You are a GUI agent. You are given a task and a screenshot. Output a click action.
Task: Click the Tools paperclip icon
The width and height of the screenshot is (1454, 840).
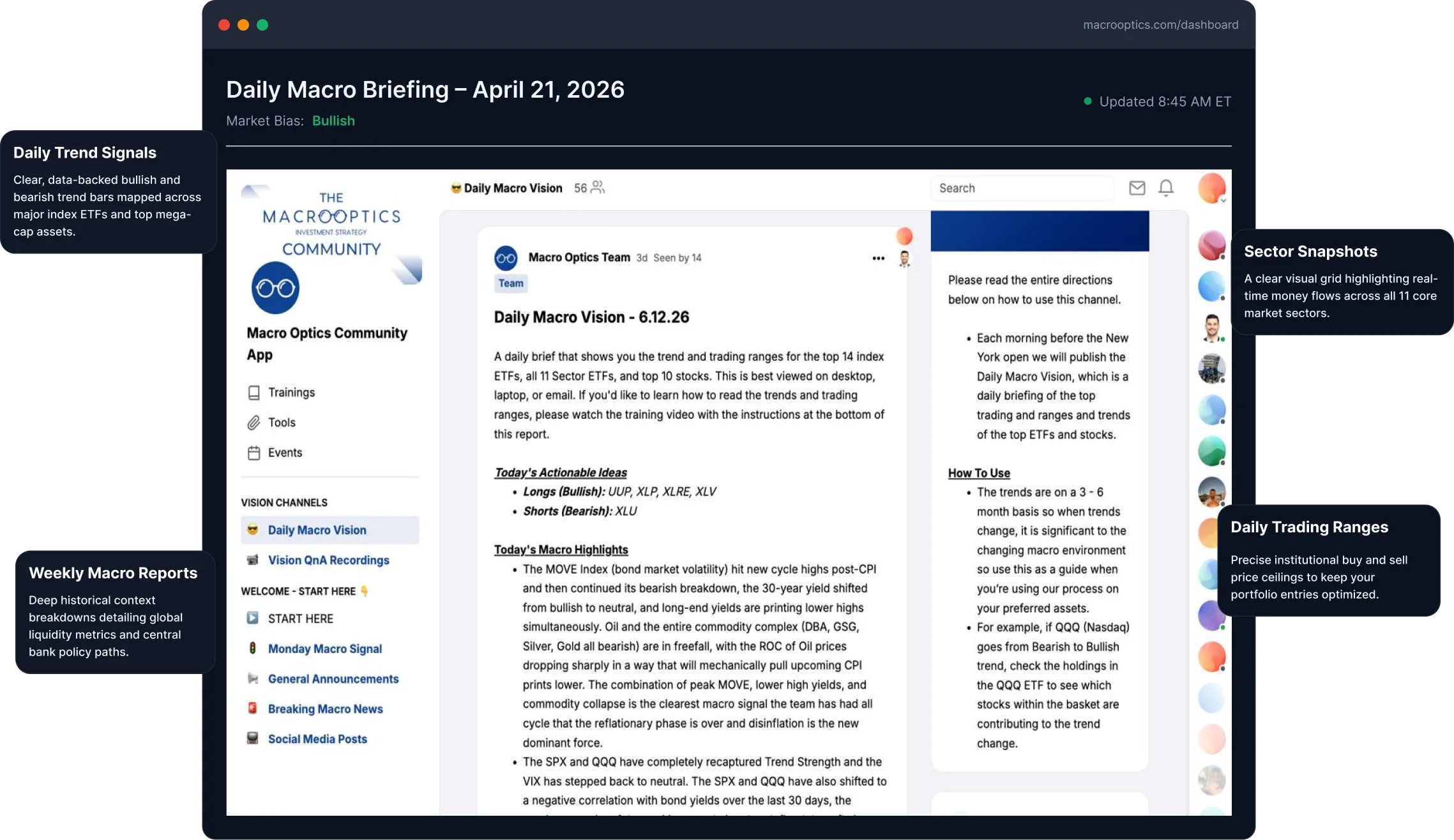point(254,423)
